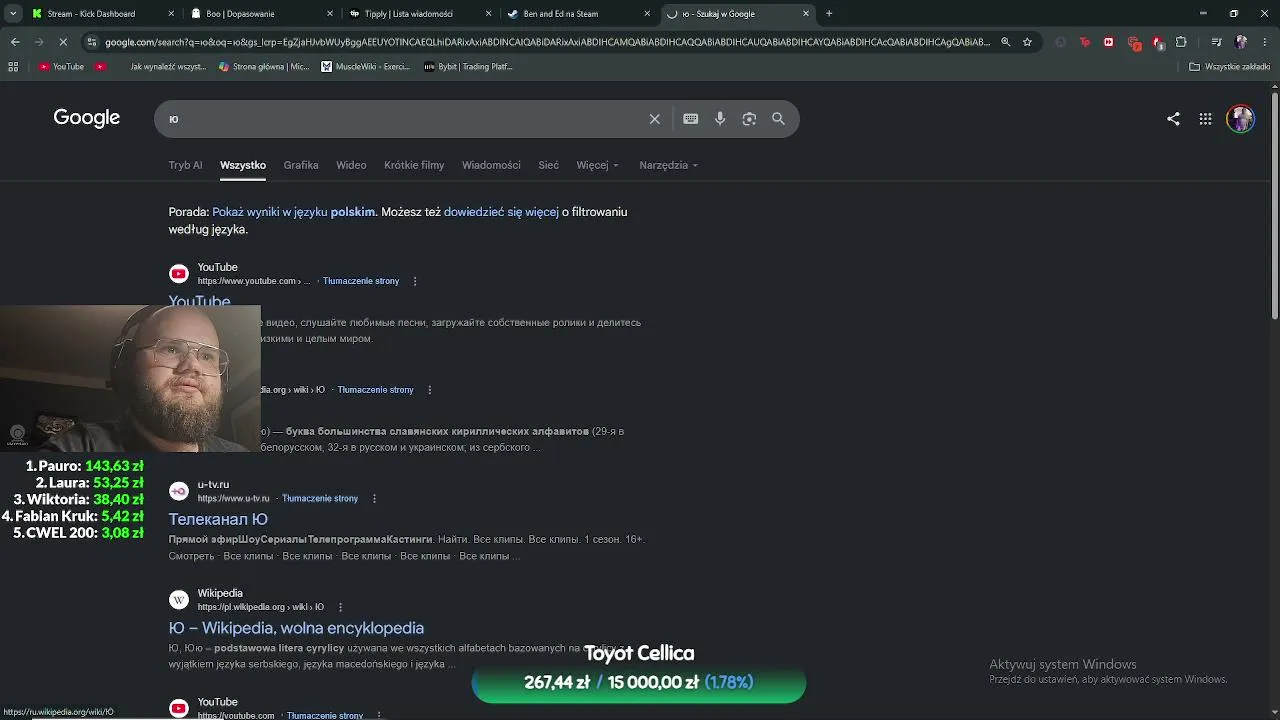
Task: Open the red Tp extension icon
Action: (1085, 42)
